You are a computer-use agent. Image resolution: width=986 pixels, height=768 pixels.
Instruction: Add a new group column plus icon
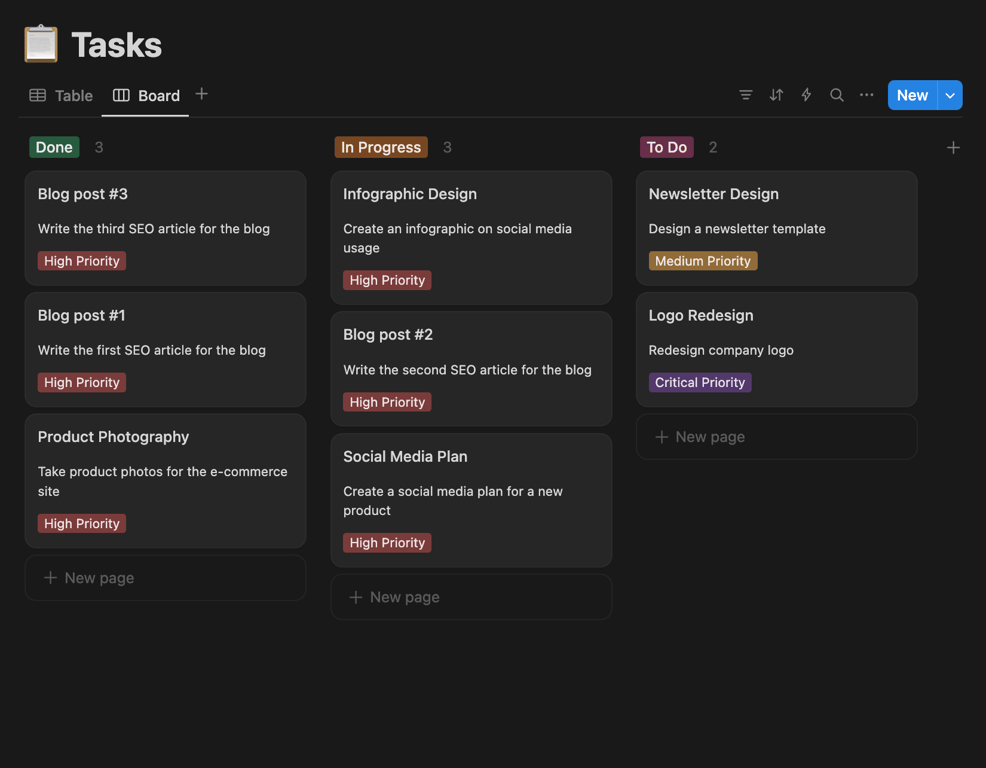(x=953, y=148)
